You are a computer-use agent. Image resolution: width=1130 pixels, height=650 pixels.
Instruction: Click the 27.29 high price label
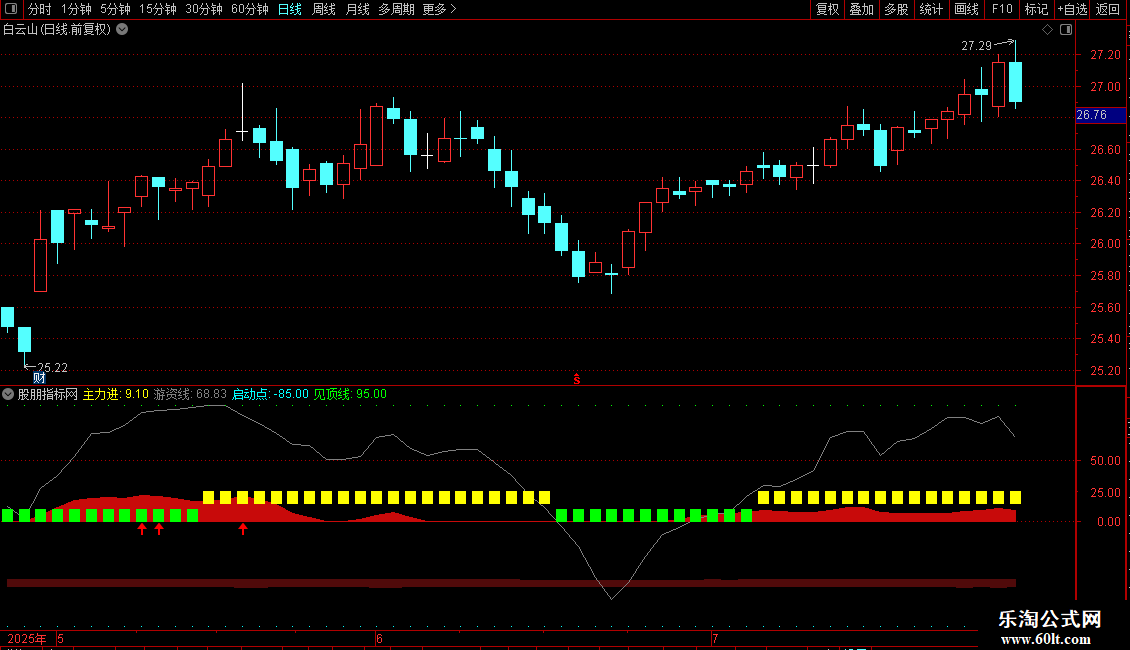coord(976,46)
